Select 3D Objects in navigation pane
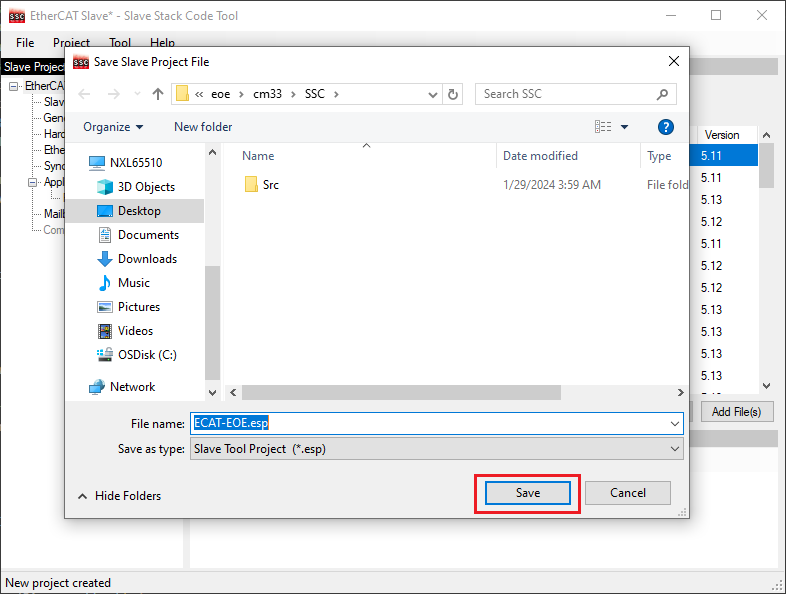Image resolution: width=786 pixels, height=594 pixels. click(145, 187)
